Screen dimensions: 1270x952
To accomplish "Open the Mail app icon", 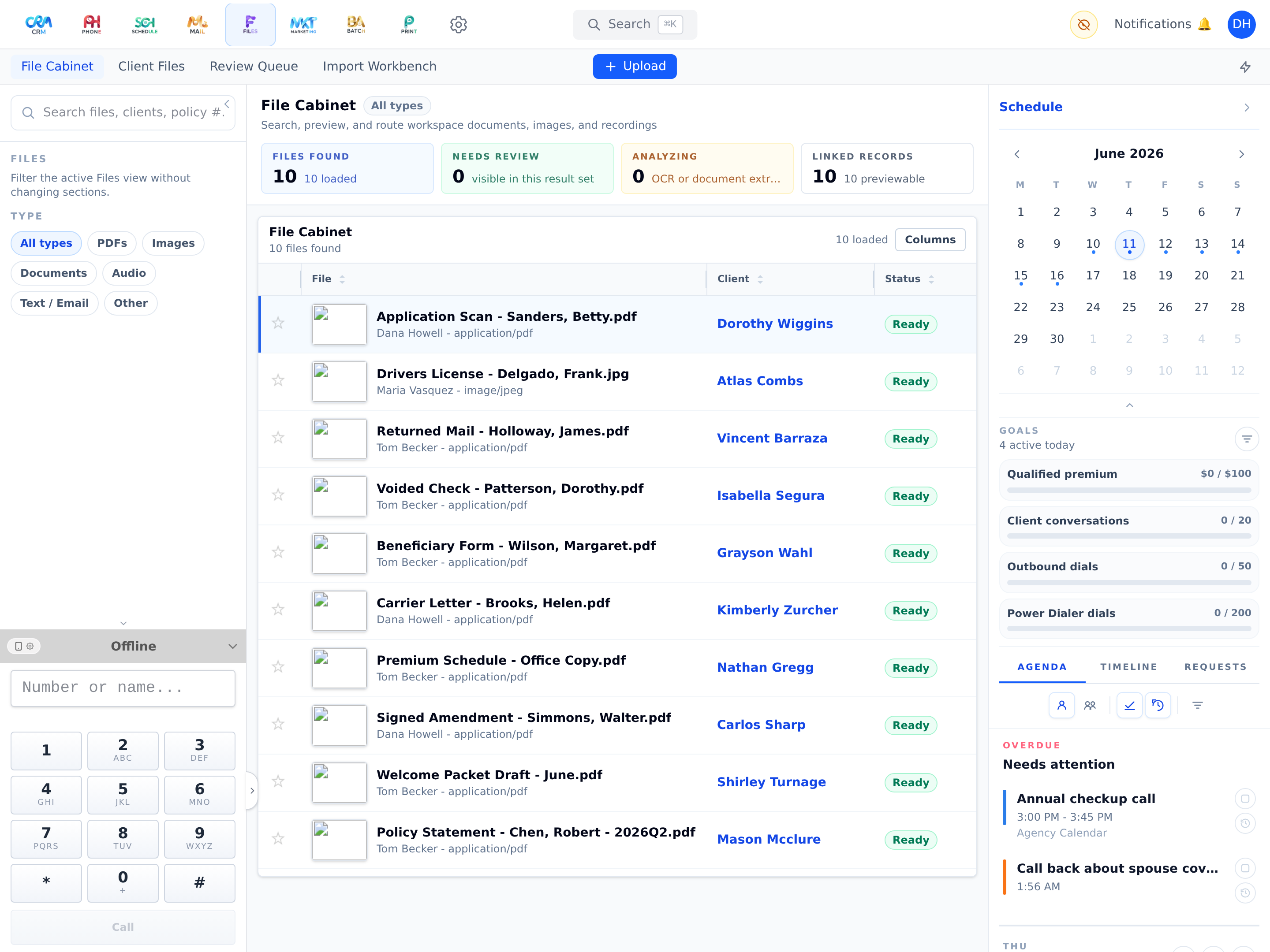I will (198, 24).
